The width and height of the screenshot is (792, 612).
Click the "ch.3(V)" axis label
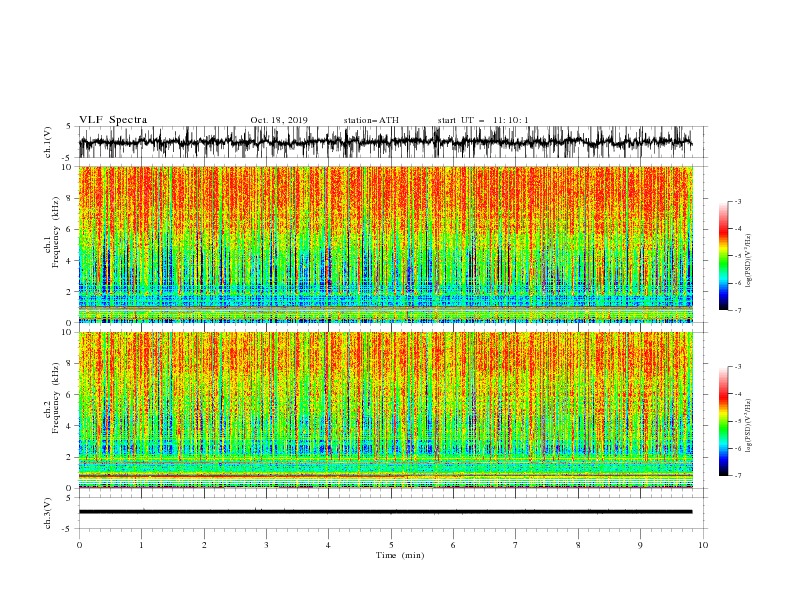48,513
